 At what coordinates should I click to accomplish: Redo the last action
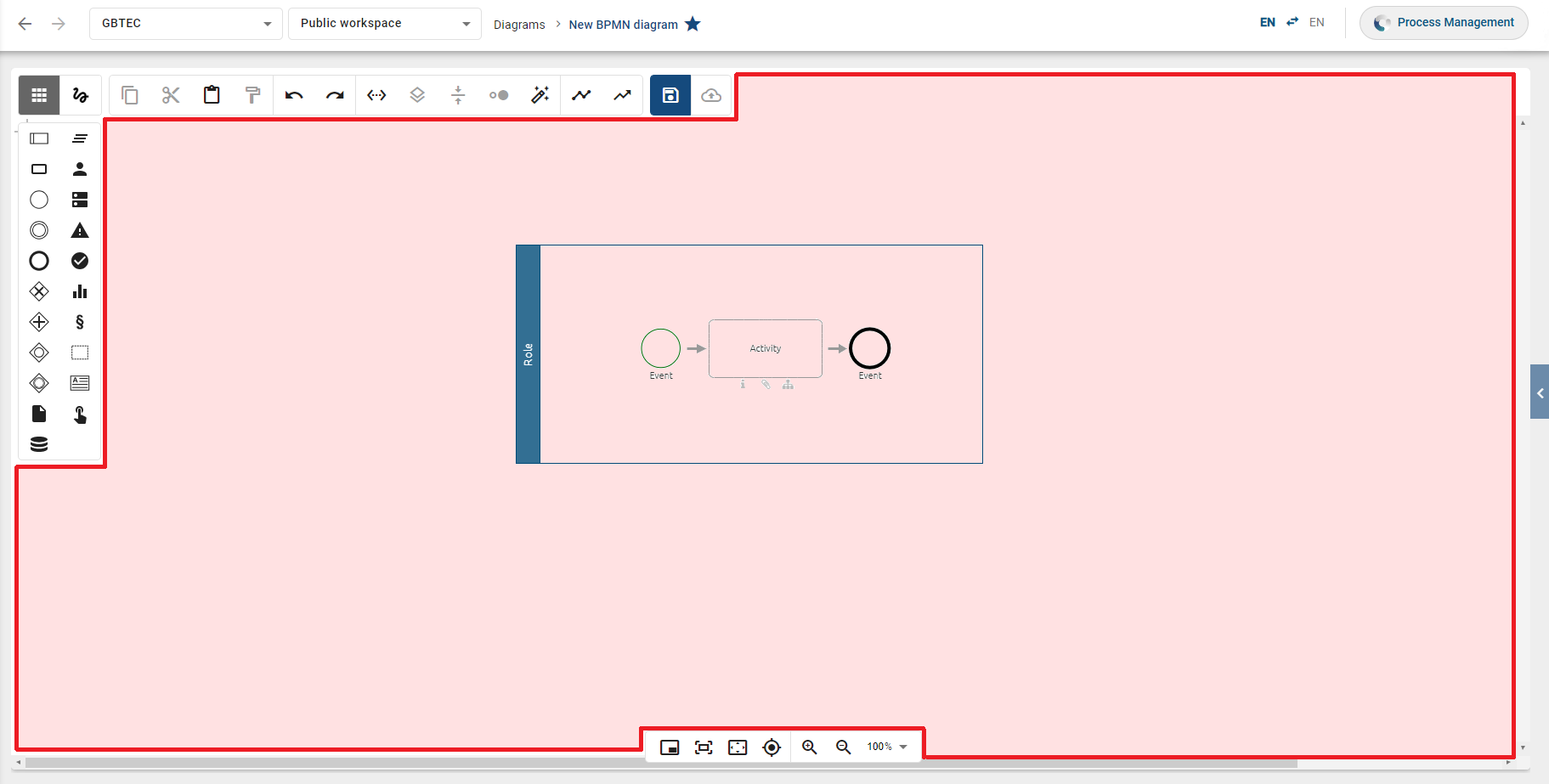[335, 95]
